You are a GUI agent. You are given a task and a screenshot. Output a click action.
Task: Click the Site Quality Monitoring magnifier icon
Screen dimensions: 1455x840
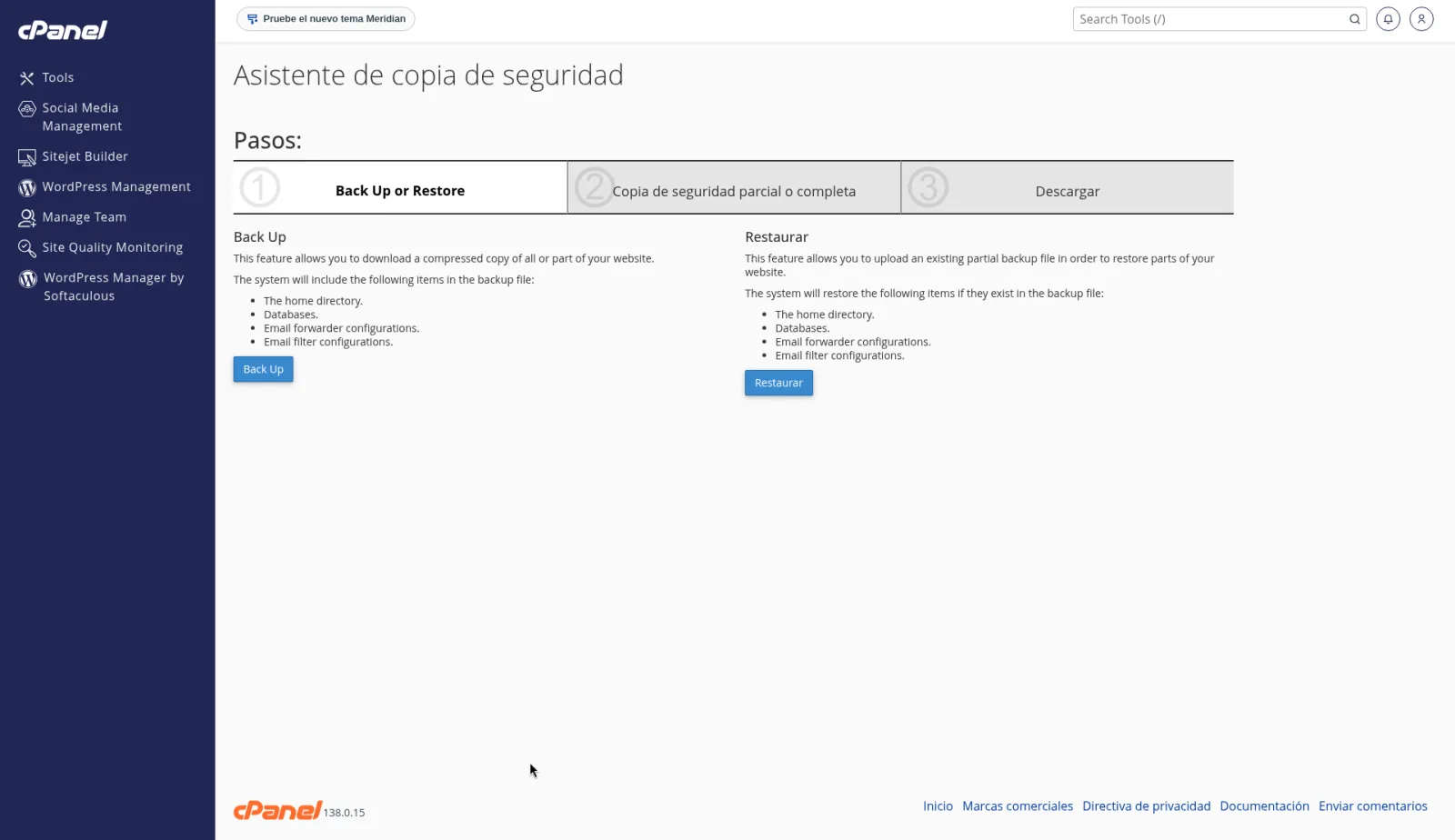[27, 248]
